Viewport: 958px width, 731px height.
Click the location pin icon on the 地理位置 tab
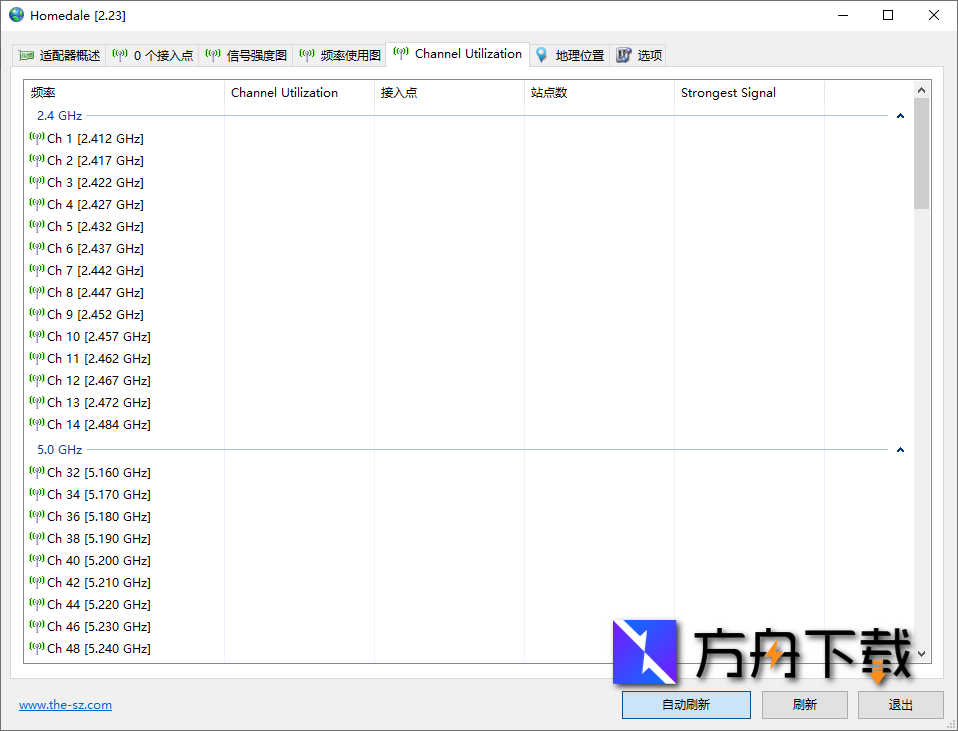tap(541, 55)
